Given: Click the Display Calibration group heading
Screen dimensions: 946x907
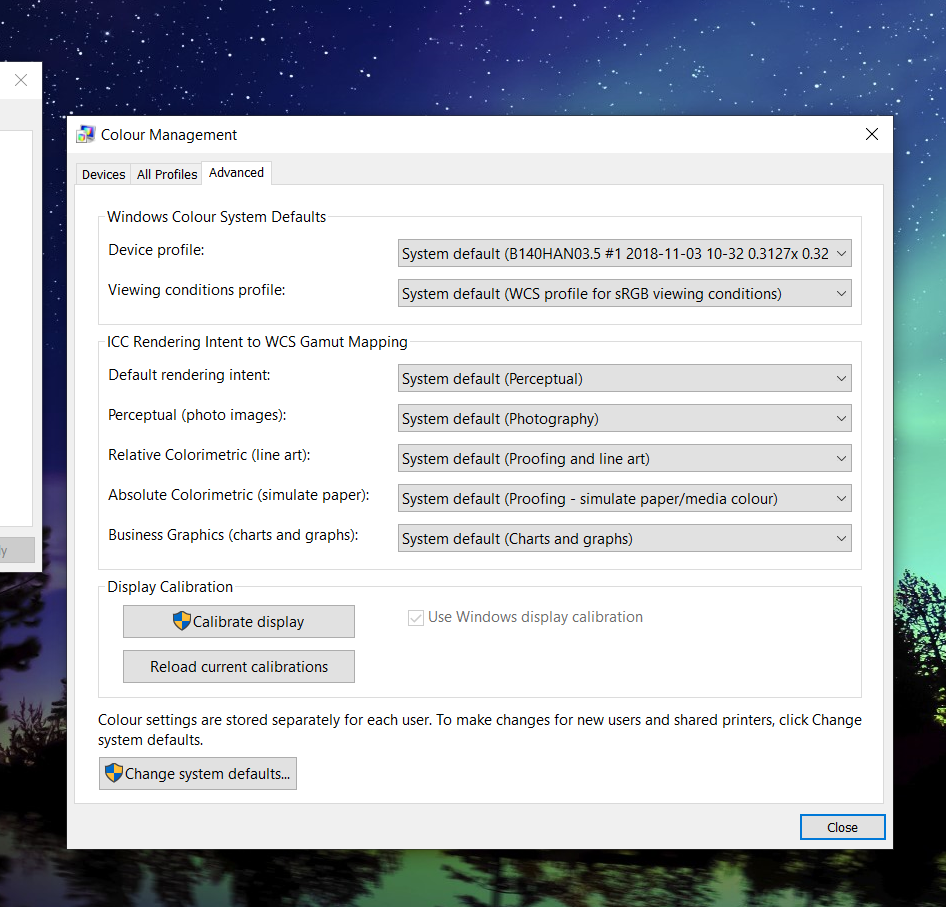Looking at the screenshot, I should pos(170,587).
